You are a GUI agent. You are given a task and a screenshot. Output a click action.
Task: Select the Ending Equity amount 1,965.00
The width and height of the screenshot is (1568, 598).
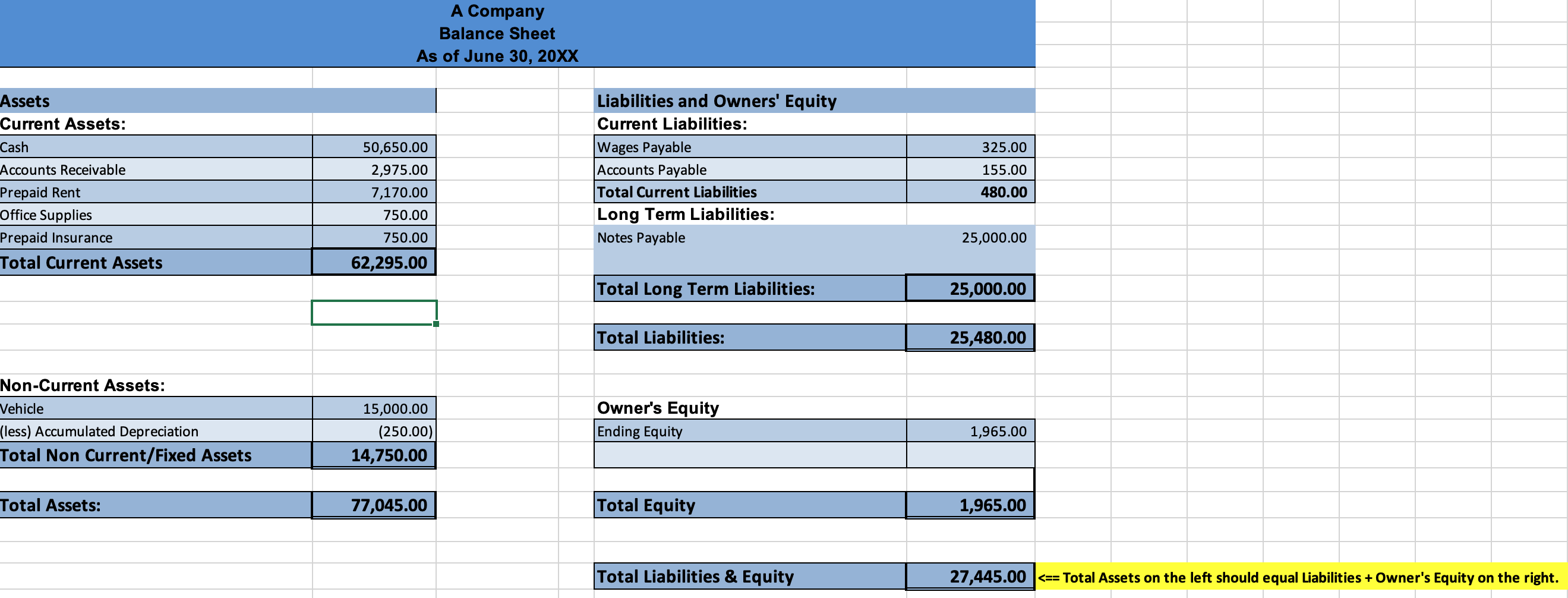tap(970, 431)
